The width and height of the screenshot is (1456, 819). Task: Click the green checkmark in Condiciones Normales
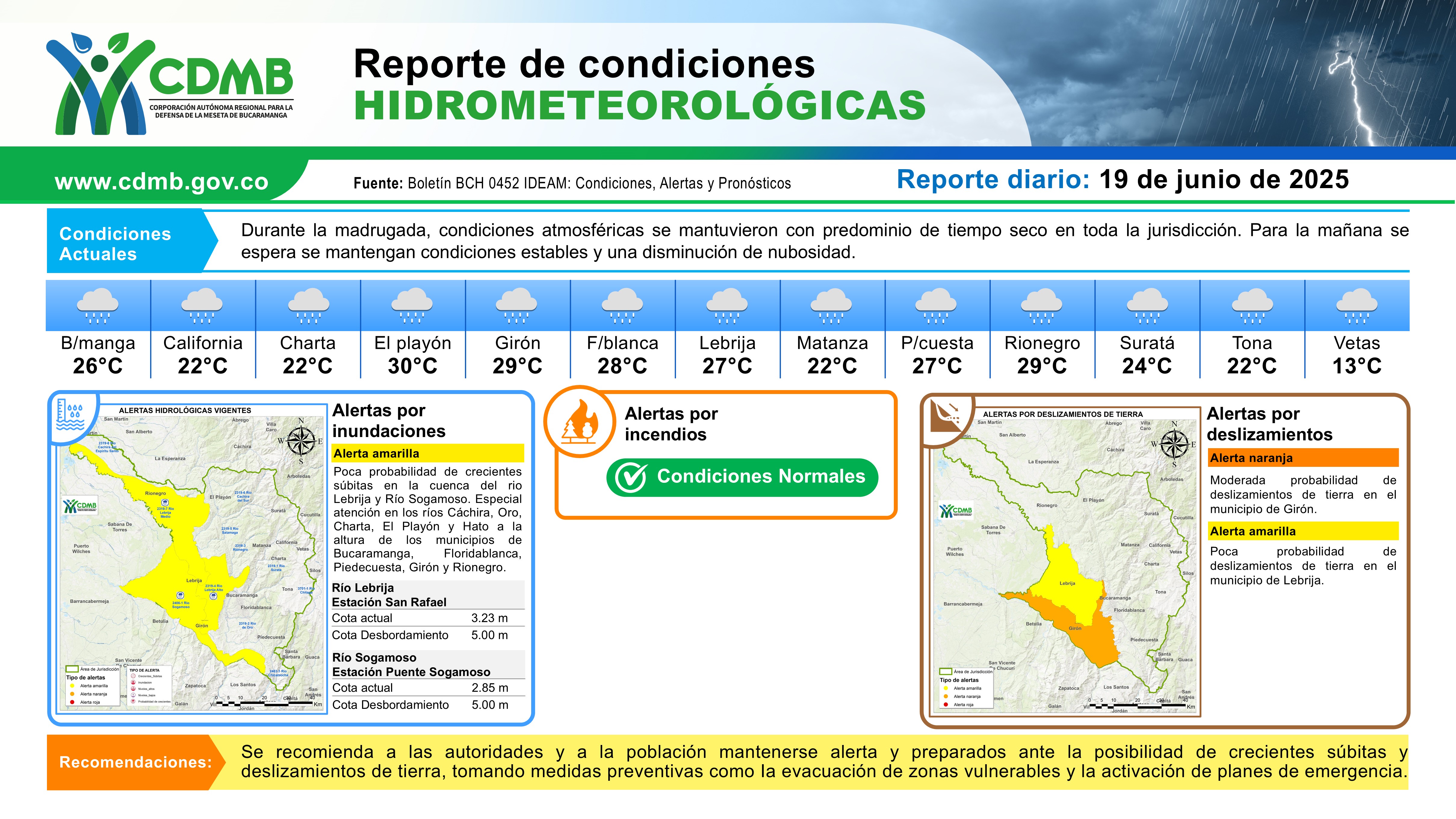(x=630, y=478)
